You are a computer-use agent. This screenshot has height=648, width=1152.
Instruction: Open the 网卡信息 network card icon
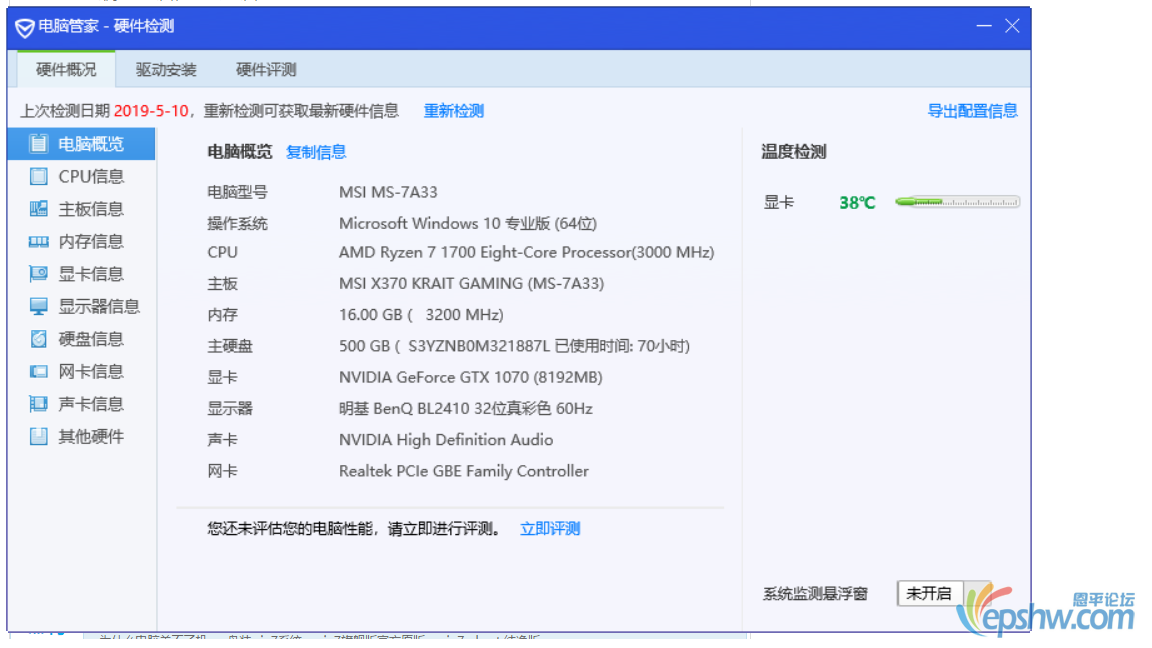[x=38, y=372]
